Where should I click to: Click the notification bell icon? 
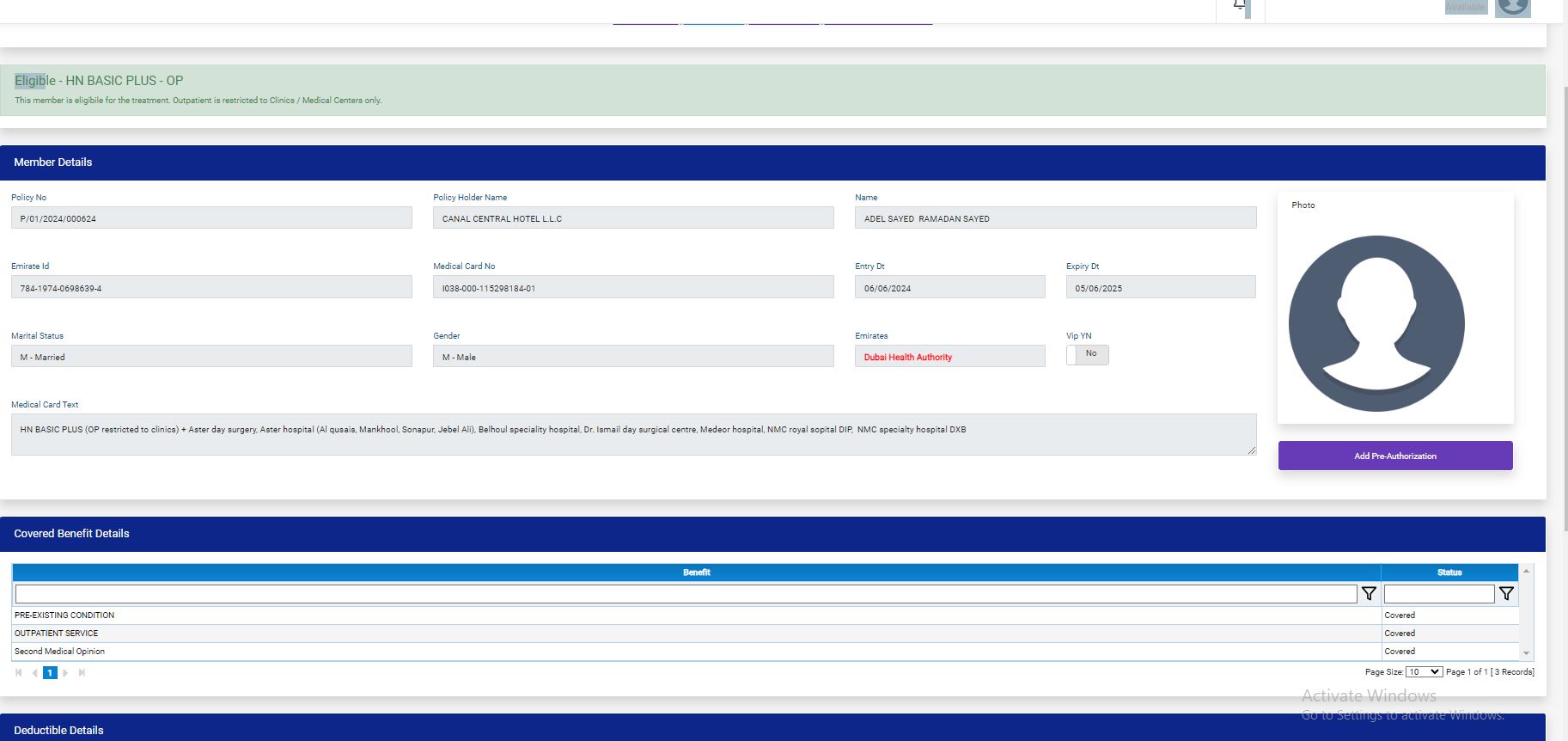[1240, 6]
